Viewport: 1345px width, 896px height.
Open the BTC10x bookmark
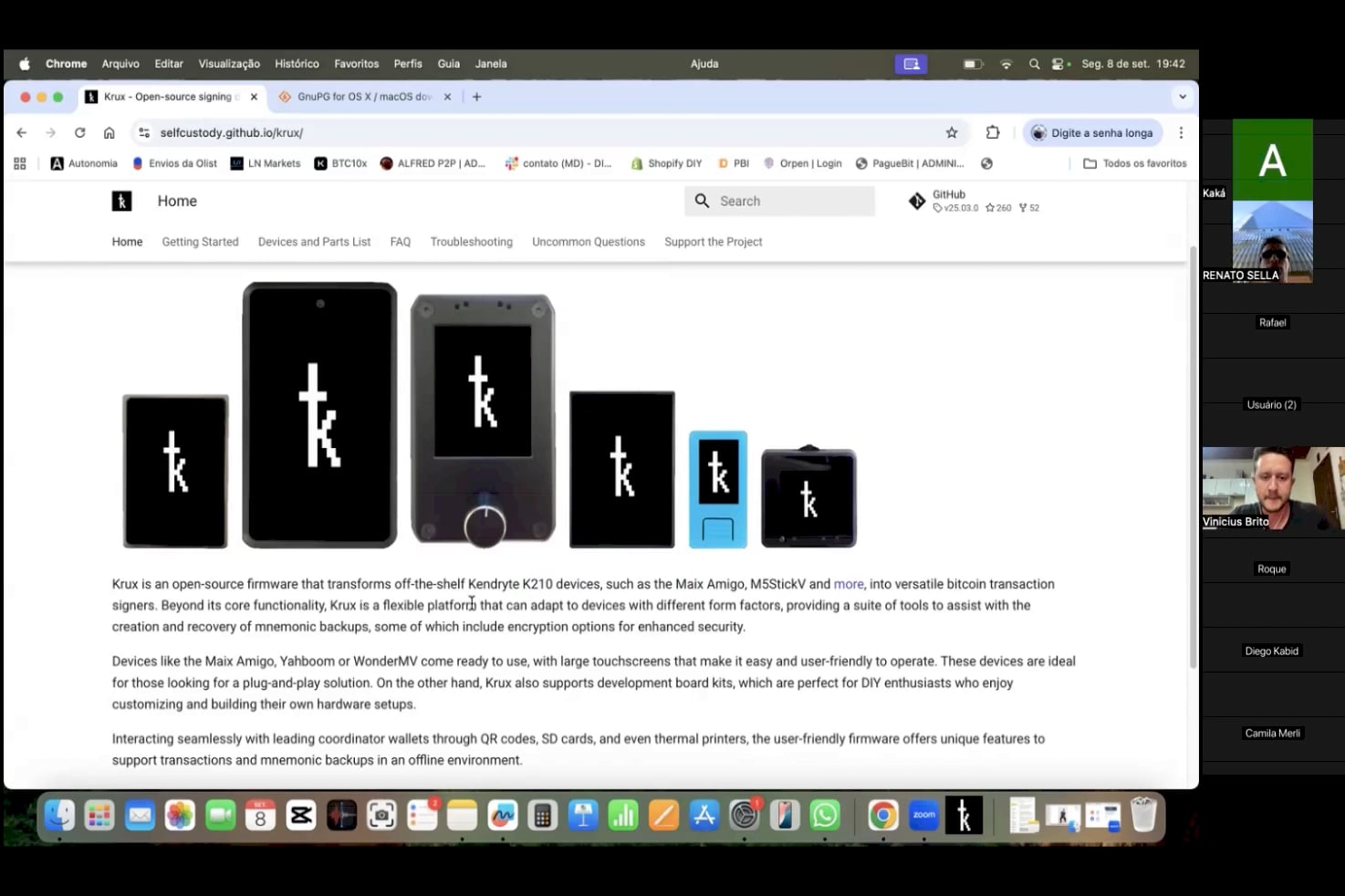click(x=340, y=163)
